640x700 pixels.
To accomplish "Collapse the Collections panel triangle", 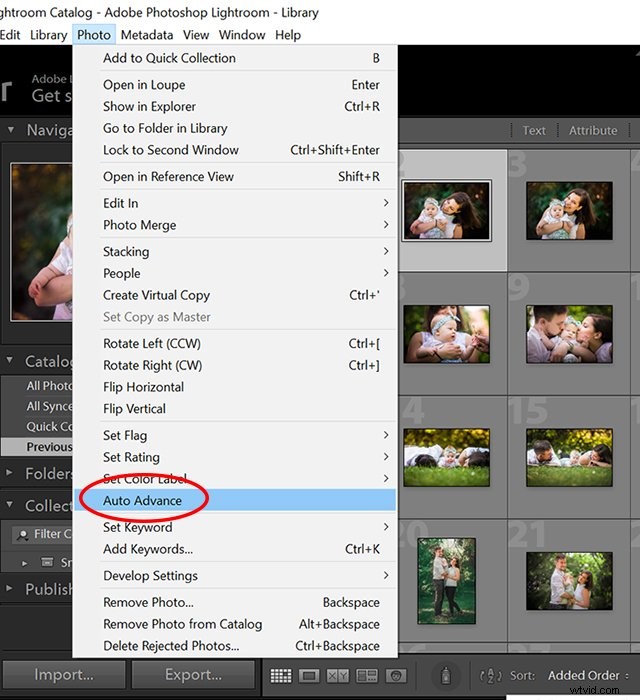I will [x=9, y=504].
